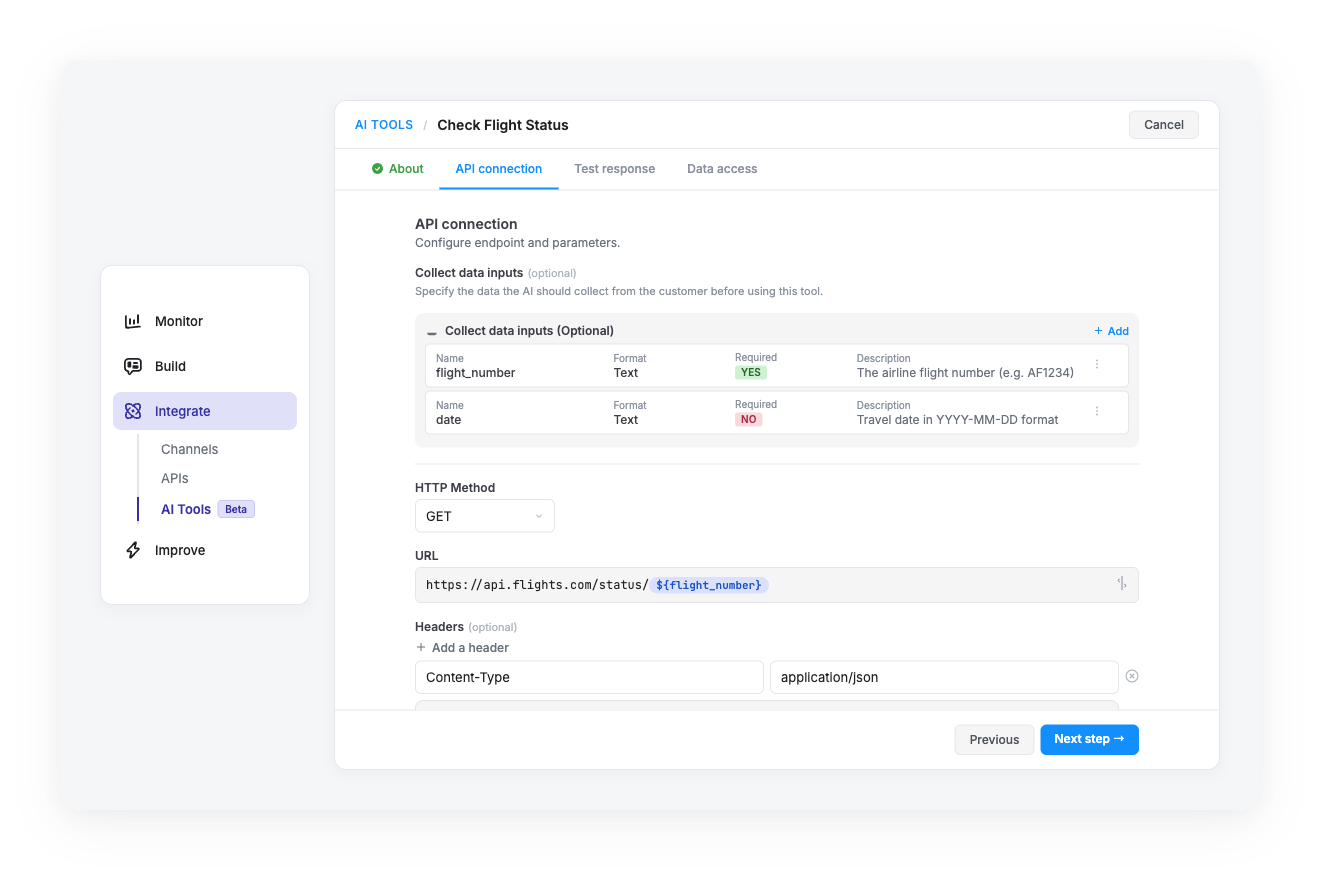Go back to the About tab
This screenshot has width=1320, height=870.
pyautogui.click(x=405, y=169)
